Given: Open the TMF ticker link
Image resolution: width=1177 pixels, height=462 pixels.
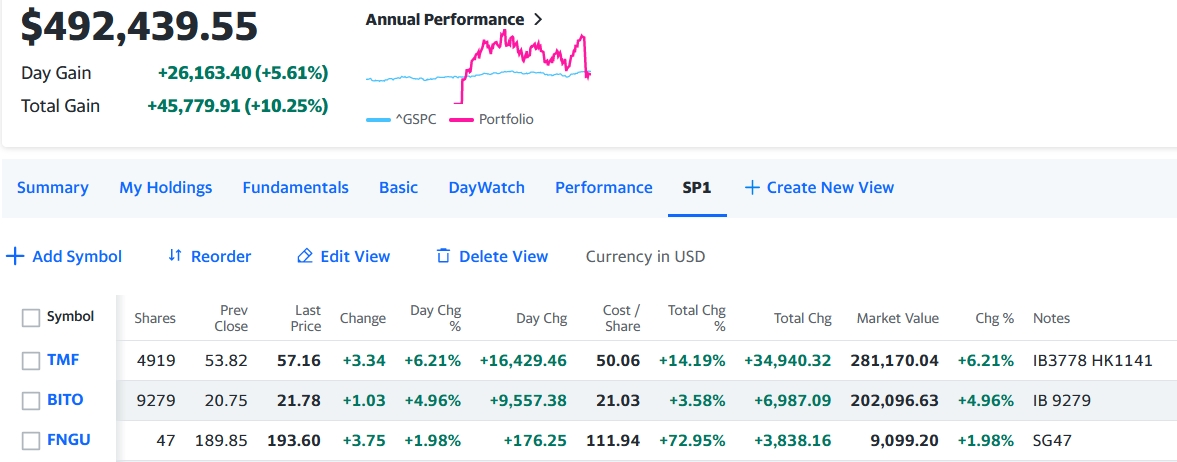Looking at the screenshot, I should coord(63,360).
